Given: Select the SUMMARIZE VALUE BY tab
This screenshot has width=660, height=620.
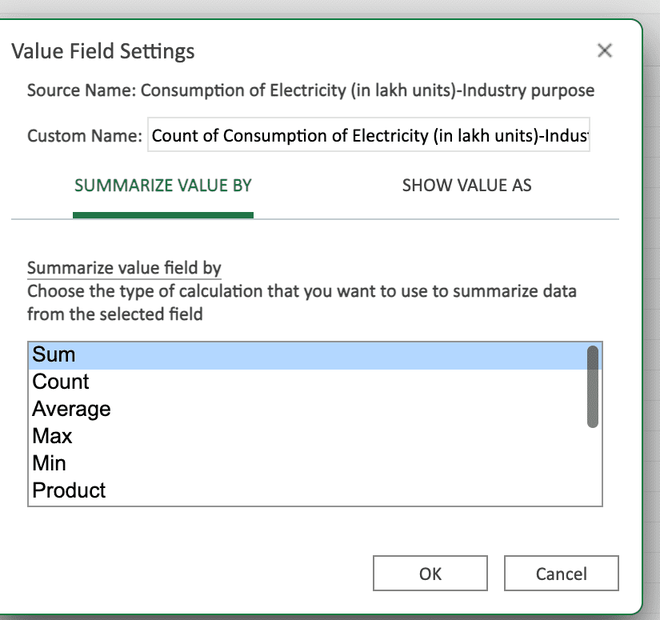Looking at the screenshot, I should tap(163, 186).
